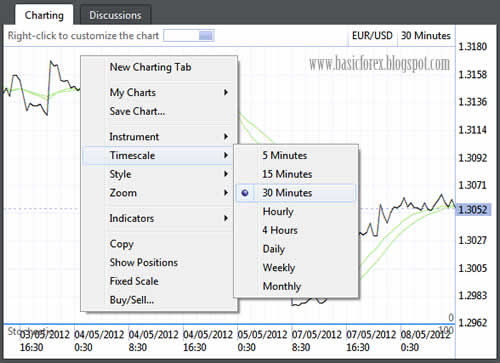
Task: Click Buy/Sell... in context menu
Action: click(x=132, y=300)
